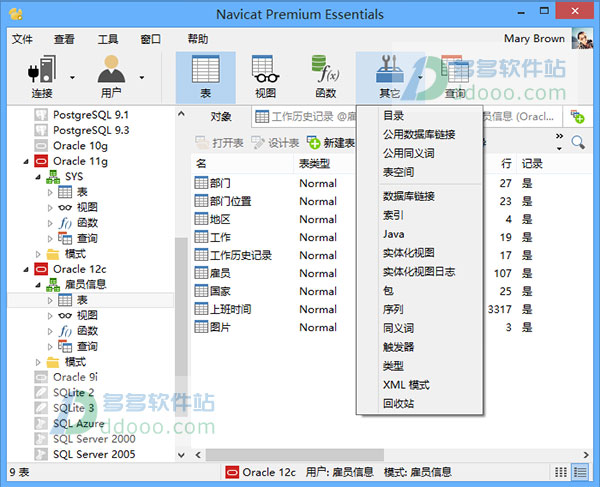Switch to grid icon view
The height and width of the screenshot is (487, 600).
(x=561, y=472)
